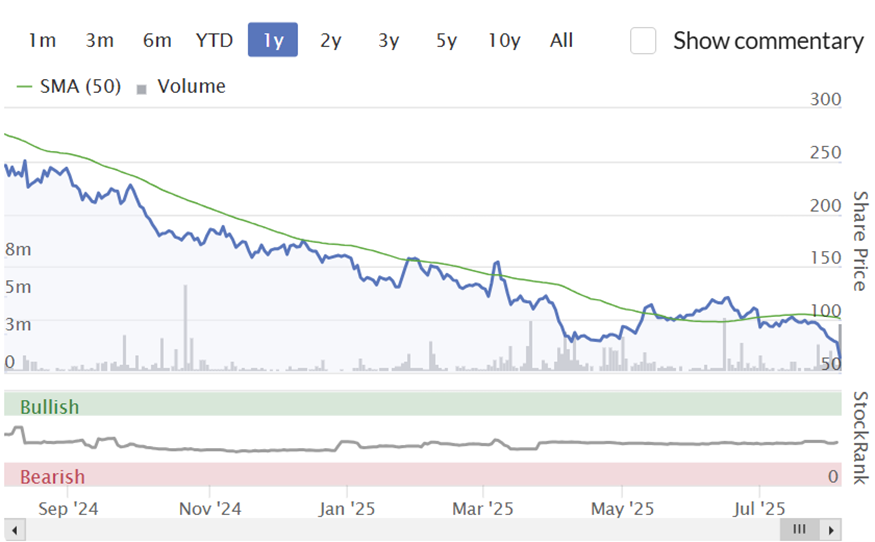The image size is (875, 542).
Task: Click the left scroll arrow of chart scrollbar
Action: tap(15, 530)
